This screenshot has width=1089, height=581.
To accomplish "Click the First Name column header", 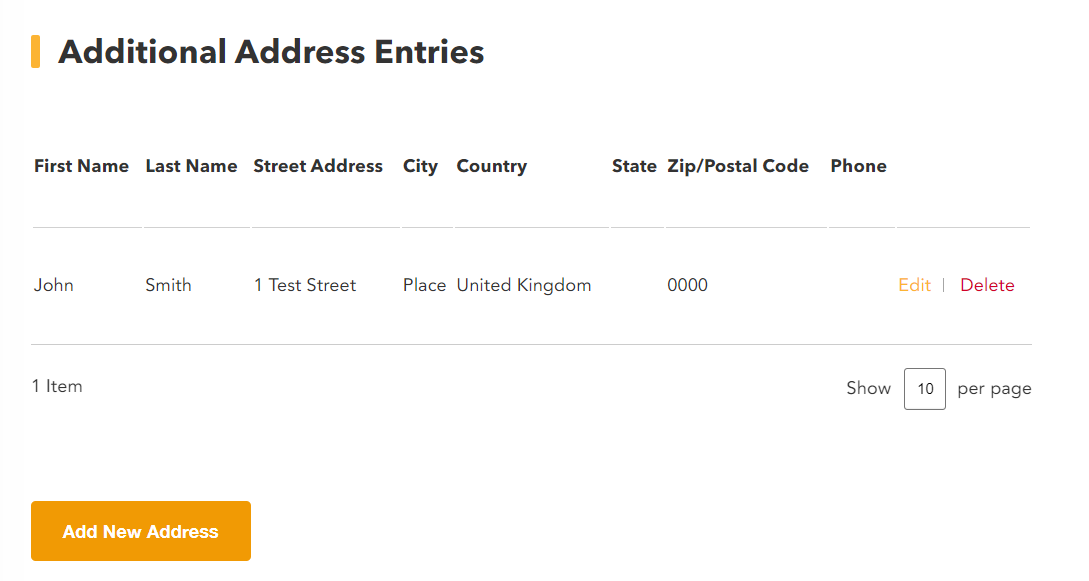I will point(81,166).
